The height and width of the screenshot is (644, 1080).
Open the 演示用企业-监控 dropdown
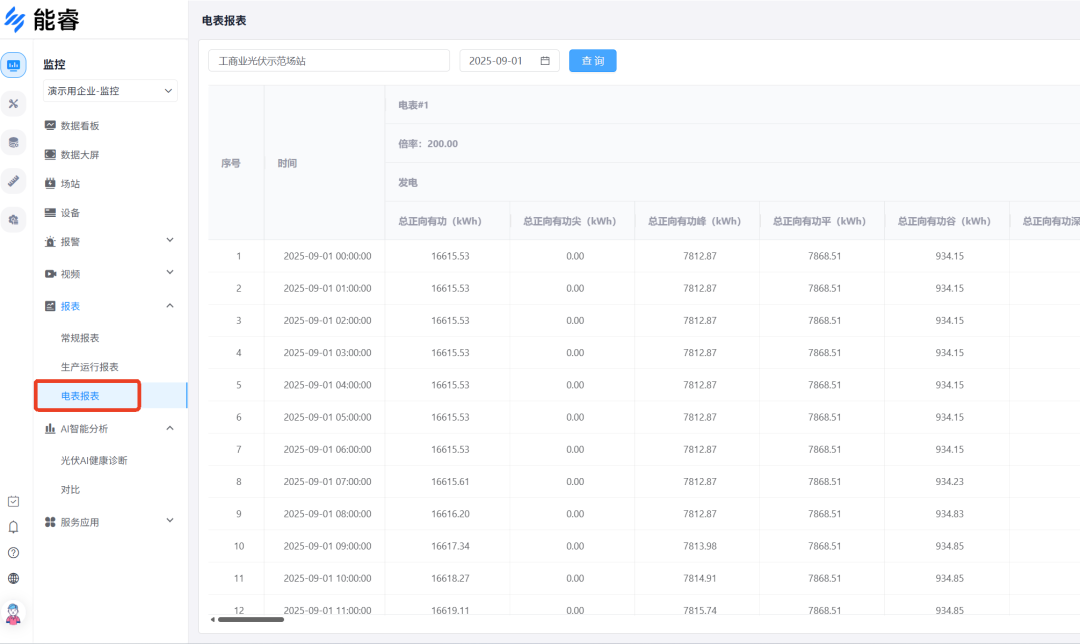coord(111,91)
